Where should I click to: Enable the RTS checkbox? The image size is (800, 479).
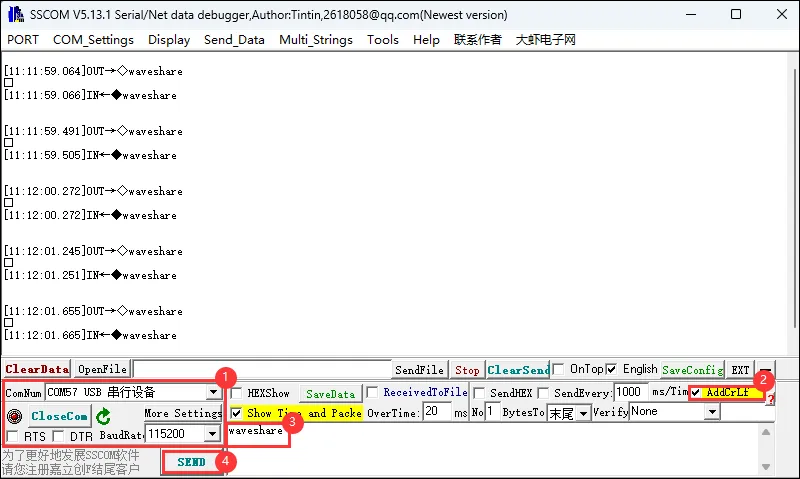click(12, 436)
